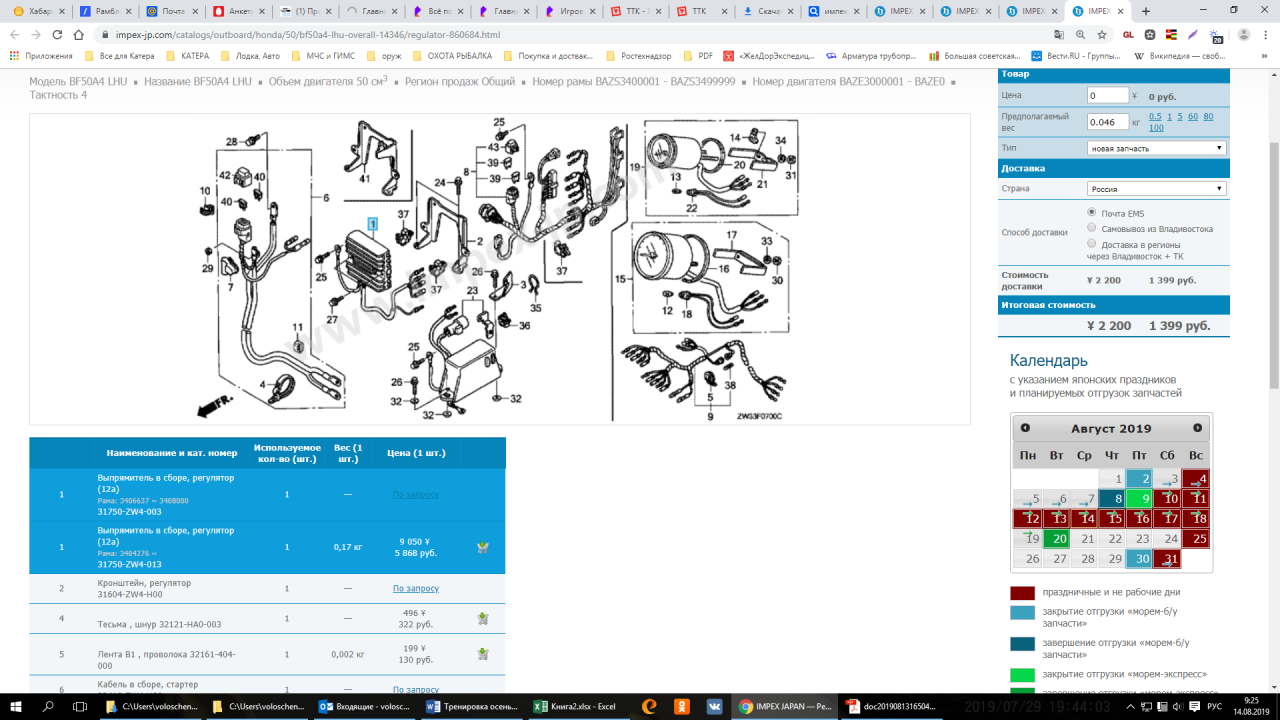
Task: Open the Chrome profile avatar icon
Action: [x=1243, y=34]
